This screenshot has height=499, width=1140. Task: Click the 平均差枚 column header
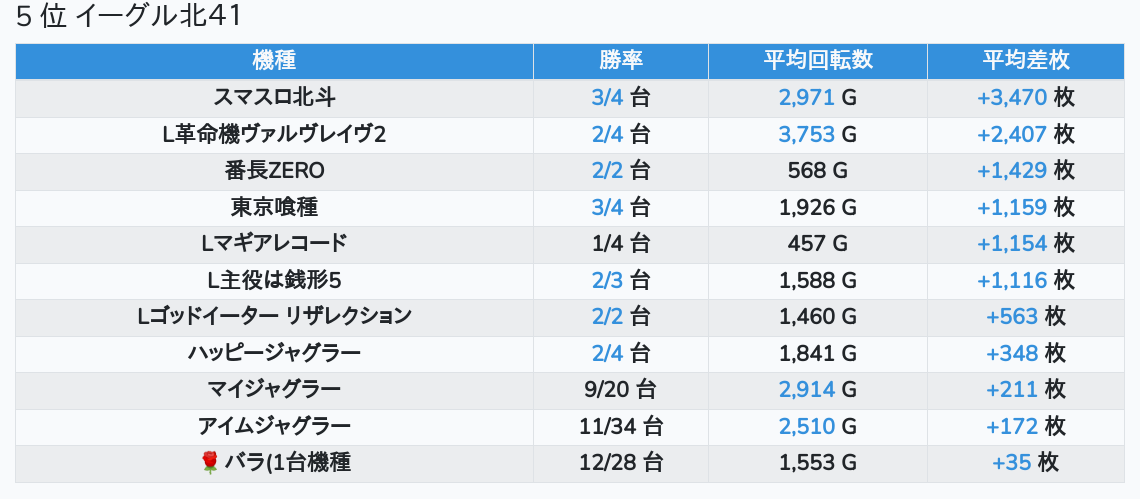coord(1025,60)
